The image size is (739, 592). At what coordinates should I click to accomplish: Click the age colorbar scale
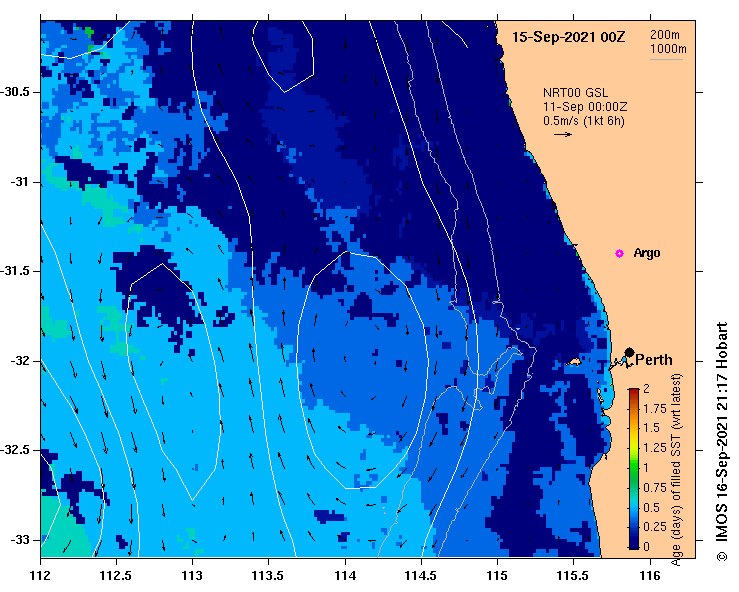(633, 469)
